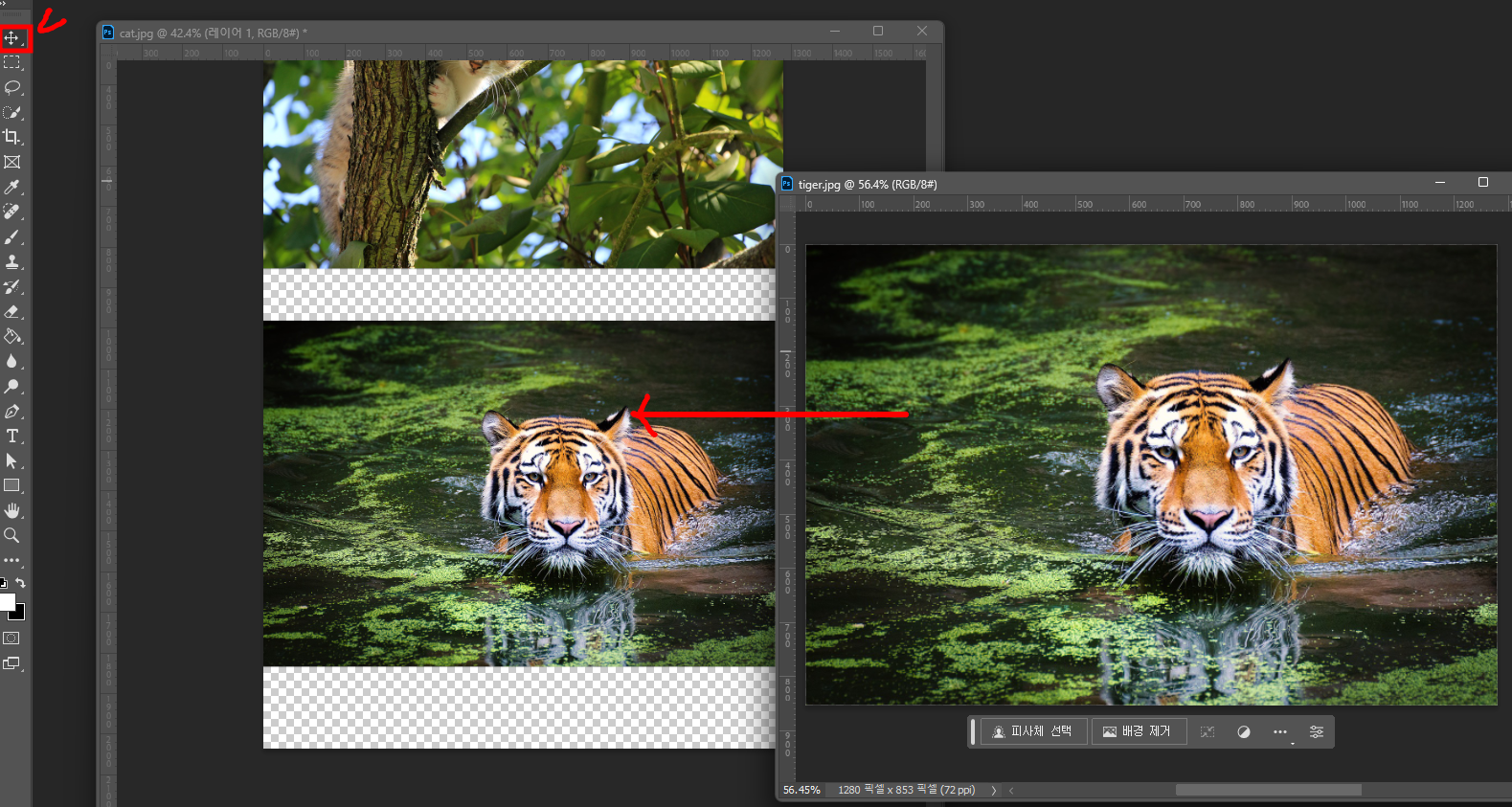Viewport: 1512px width, 807px height.
Task: Click the 56.45% zoom field in tiger window
Action: pos(801,790)
